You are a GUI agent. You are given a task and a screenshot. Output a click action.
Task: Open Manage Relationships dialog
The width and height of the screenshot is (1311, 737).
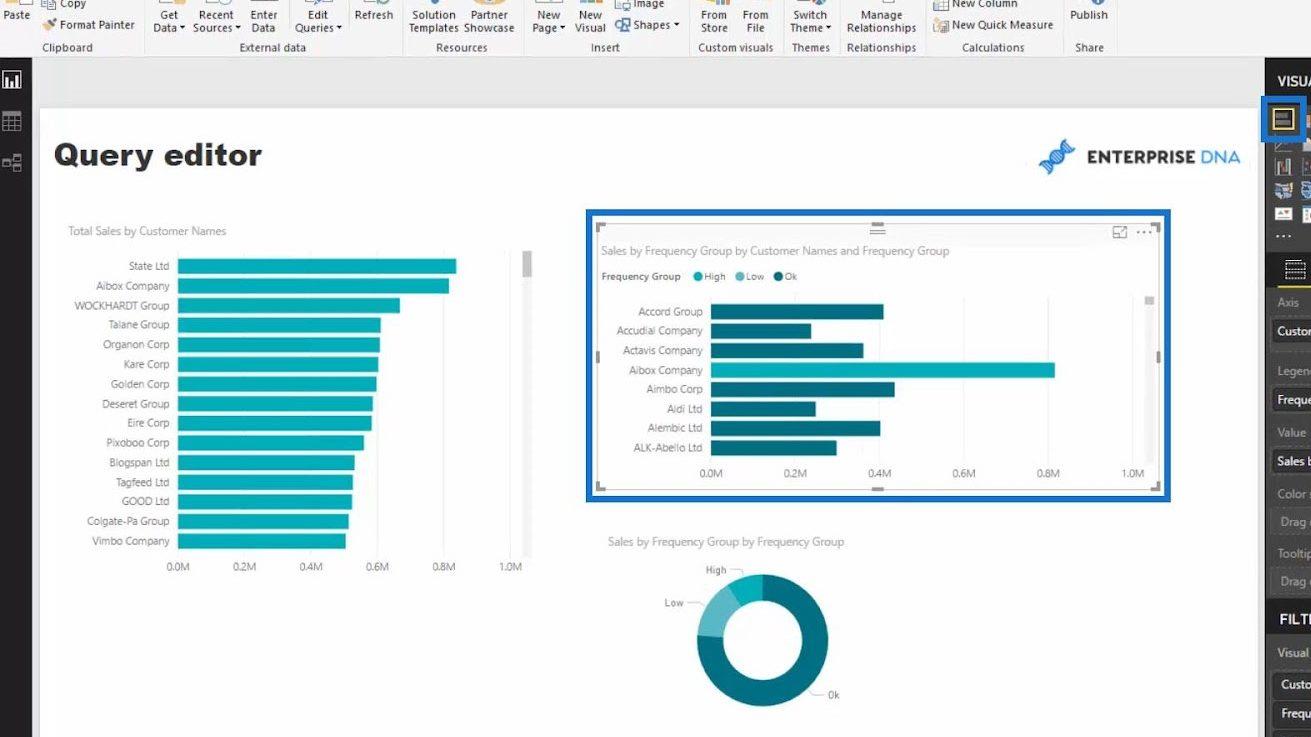(x=881, y=15)
